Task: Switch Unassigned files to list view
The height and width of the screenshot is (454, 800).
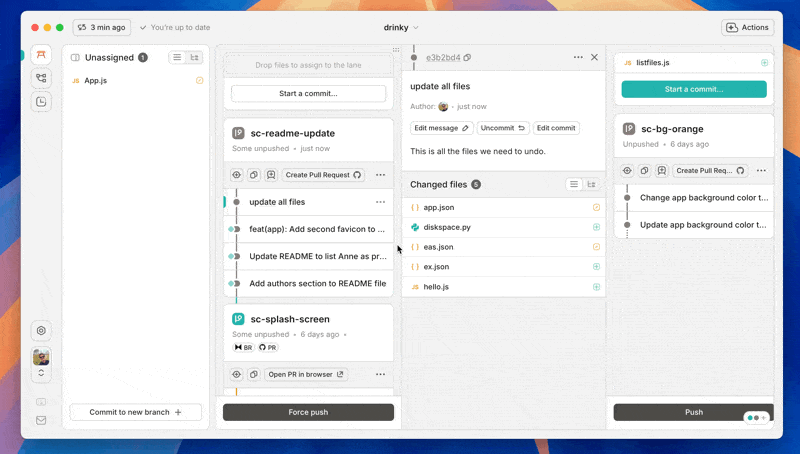Action: (x=176, y=58)
